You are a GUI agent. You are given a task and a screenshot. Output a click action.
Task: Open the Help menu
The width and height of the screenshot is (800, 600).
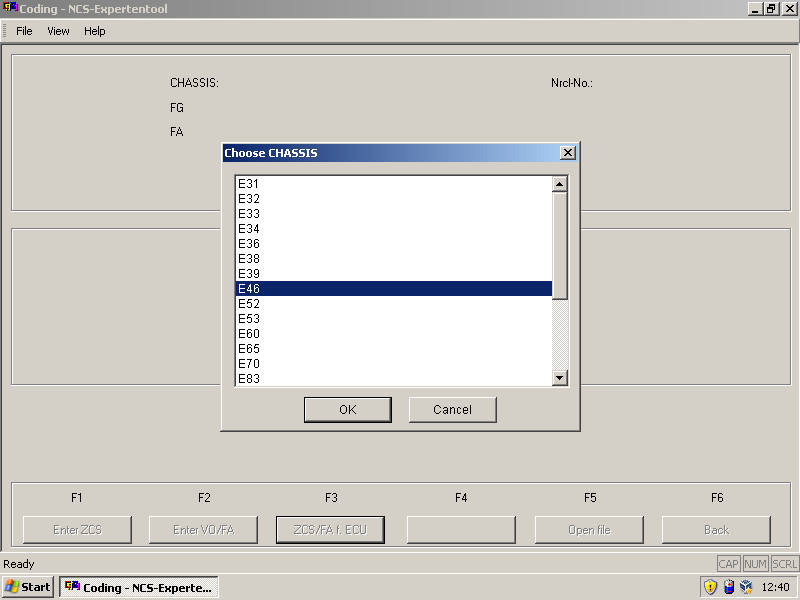(94, 31)
